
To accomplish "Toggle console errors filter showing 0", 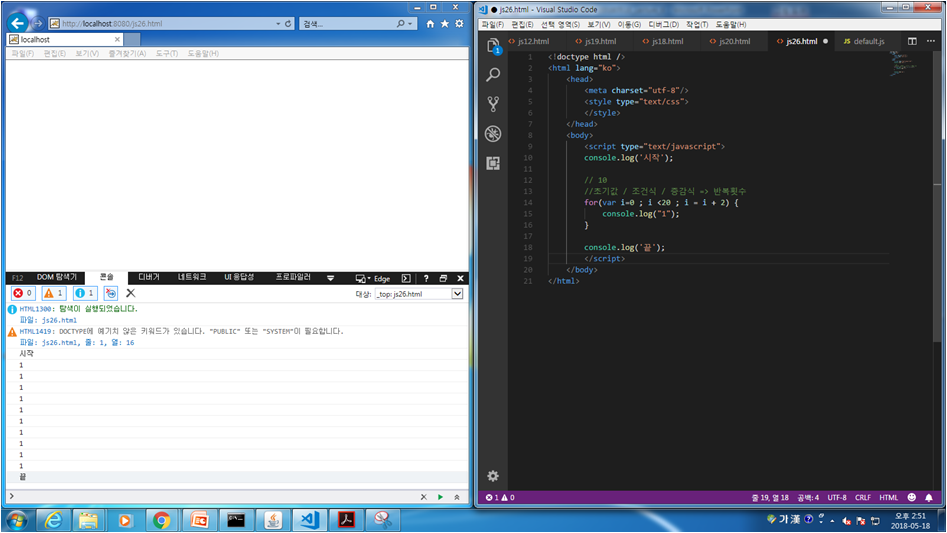I will [x=23, y=293].
